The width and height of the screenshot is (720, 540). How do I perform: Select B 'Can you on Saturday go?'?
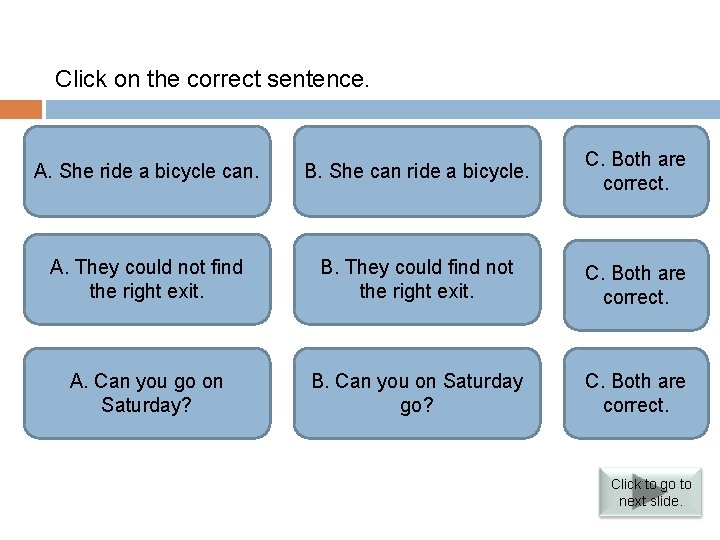(x=417, y=393)
